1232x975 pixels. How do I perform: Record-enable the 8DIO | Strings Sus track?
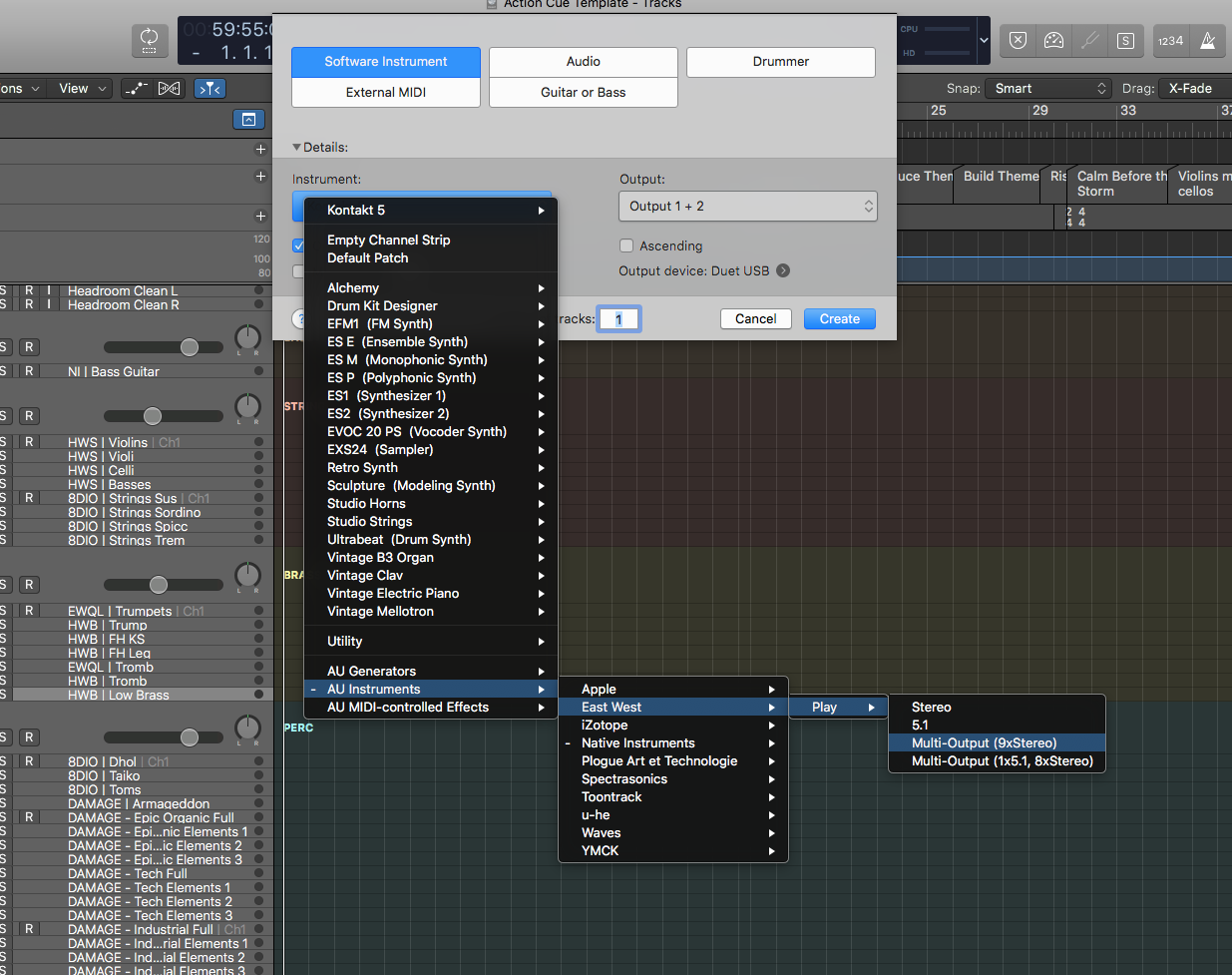(29, 498)
